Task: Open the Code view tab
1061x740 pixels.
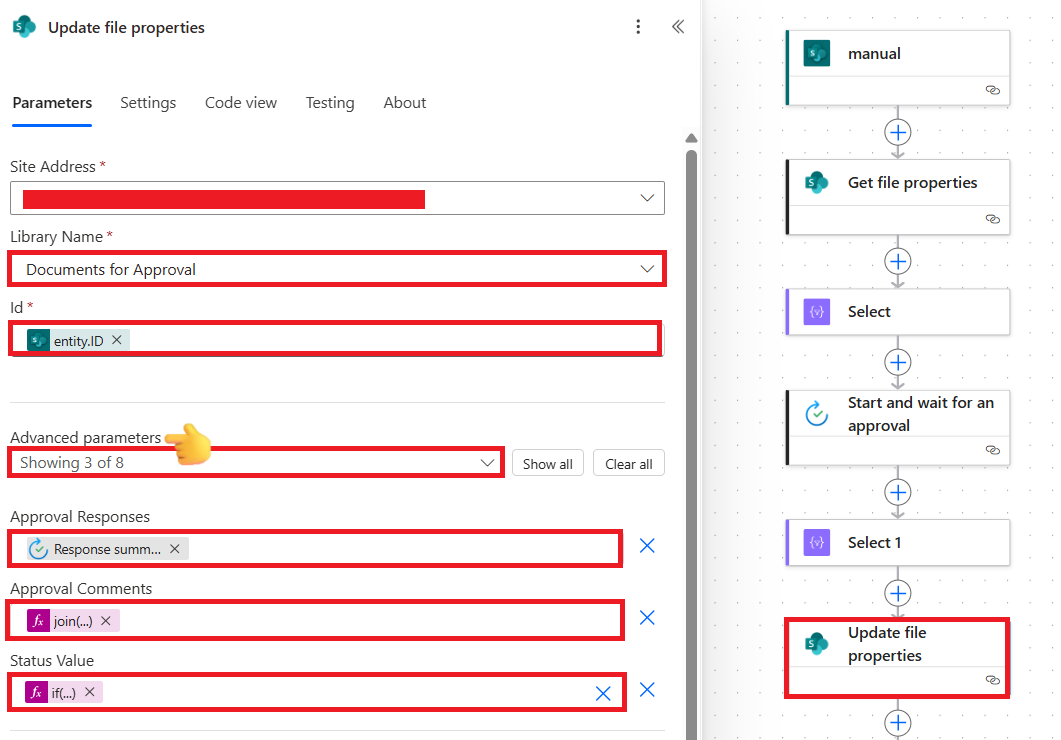Action: pos(241,103)
